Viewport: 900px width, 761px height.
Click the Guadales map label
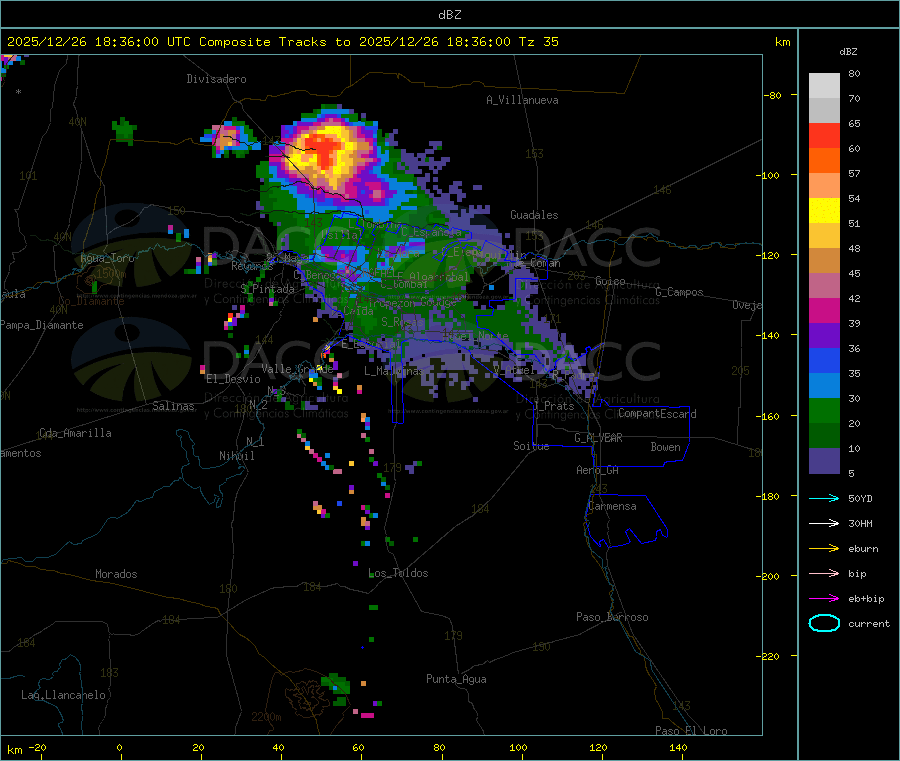pos(534,215)
